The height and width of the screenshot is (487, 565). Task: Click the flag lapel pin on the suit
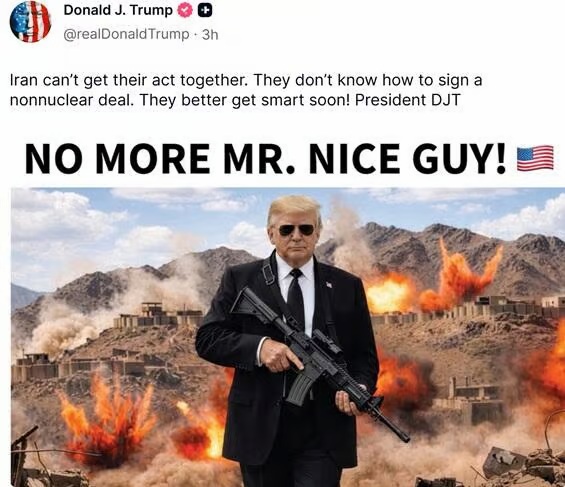pos(329,285)
